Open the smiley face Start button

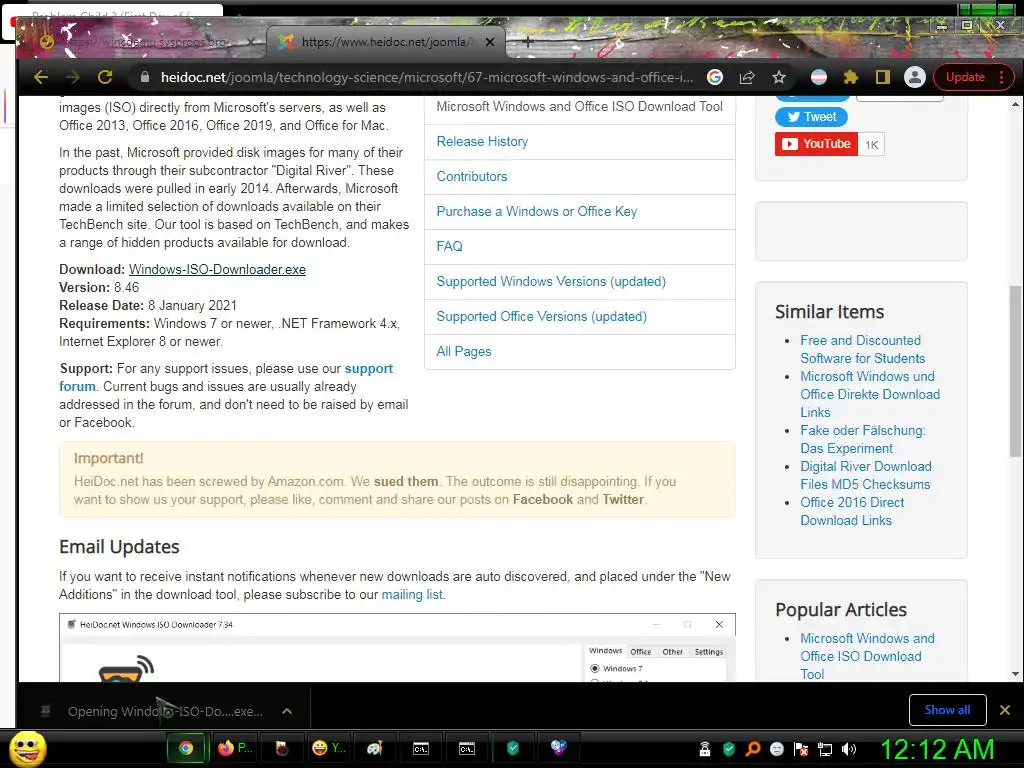pyautogui.click(x=27, y=748)
